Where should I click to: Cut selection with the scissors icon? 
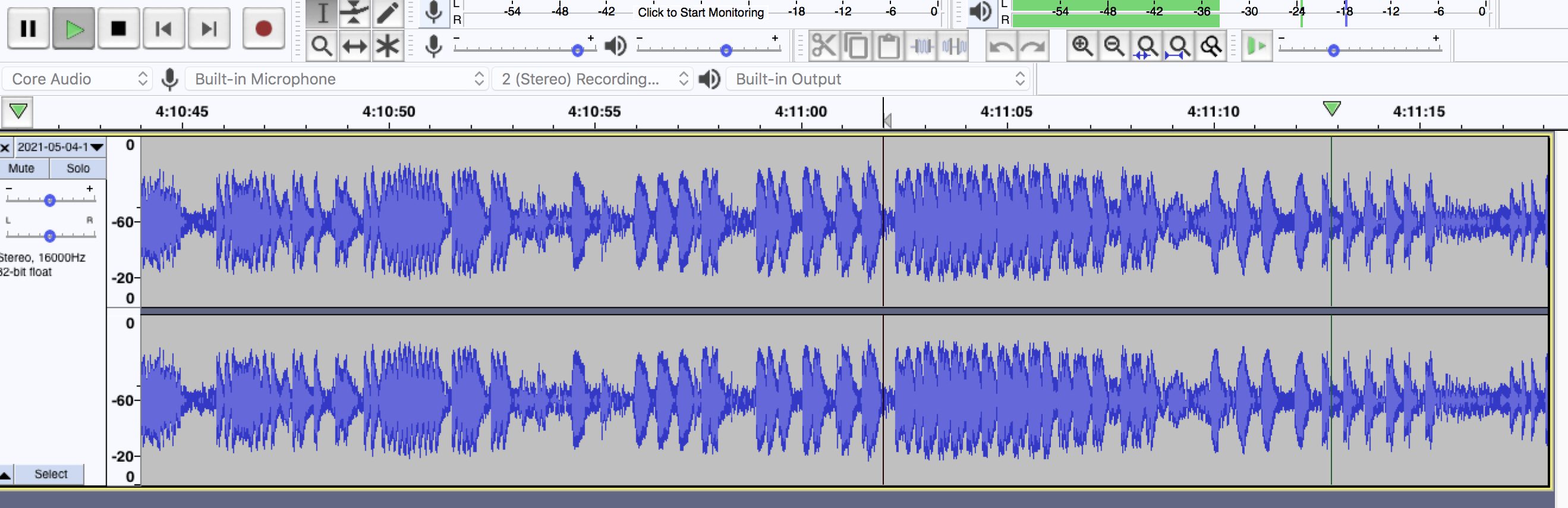(x=824, y=46)
